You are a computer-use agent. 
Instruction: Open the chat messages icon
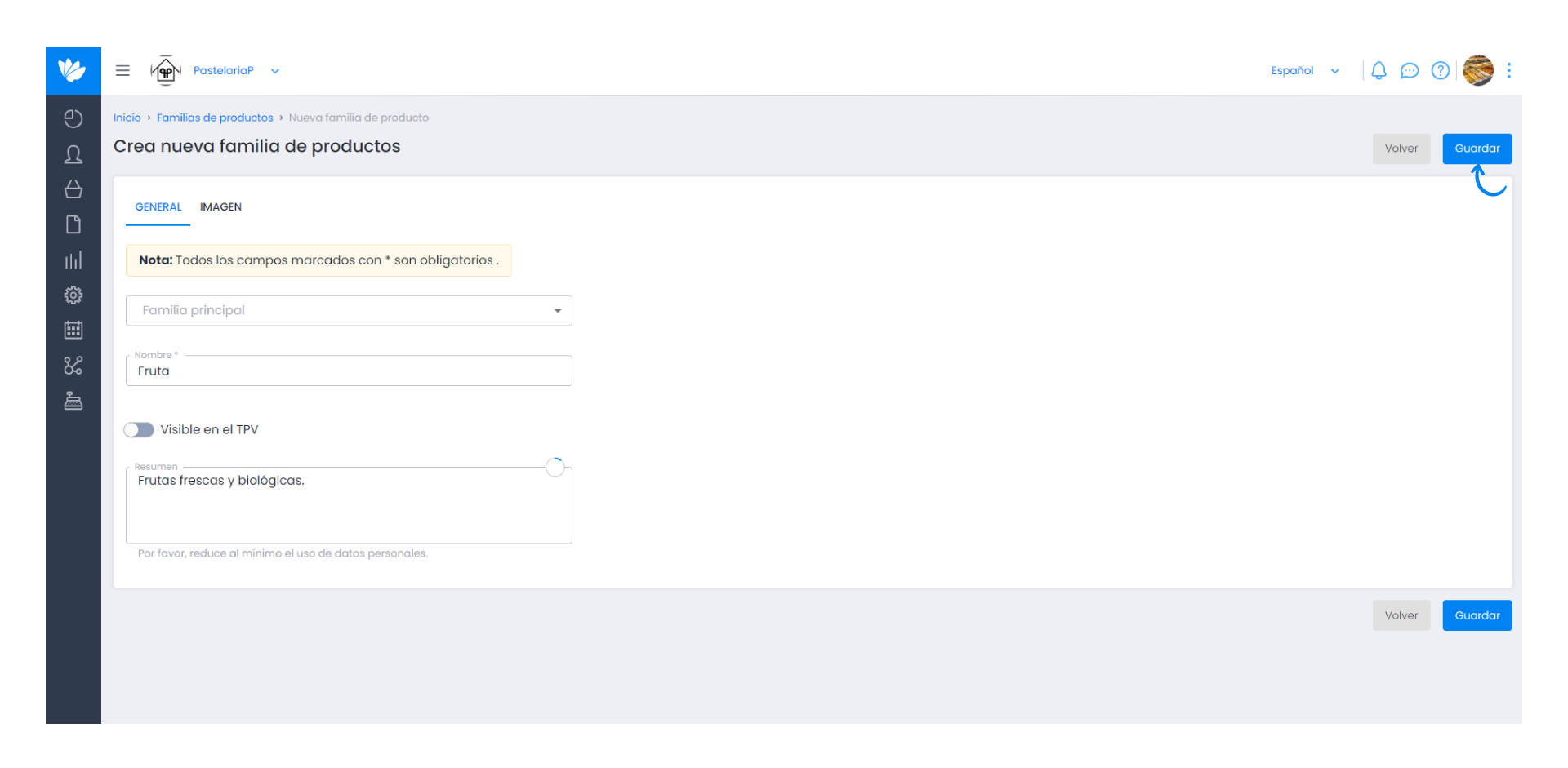pyautogui.click(x=1410, y=71)
